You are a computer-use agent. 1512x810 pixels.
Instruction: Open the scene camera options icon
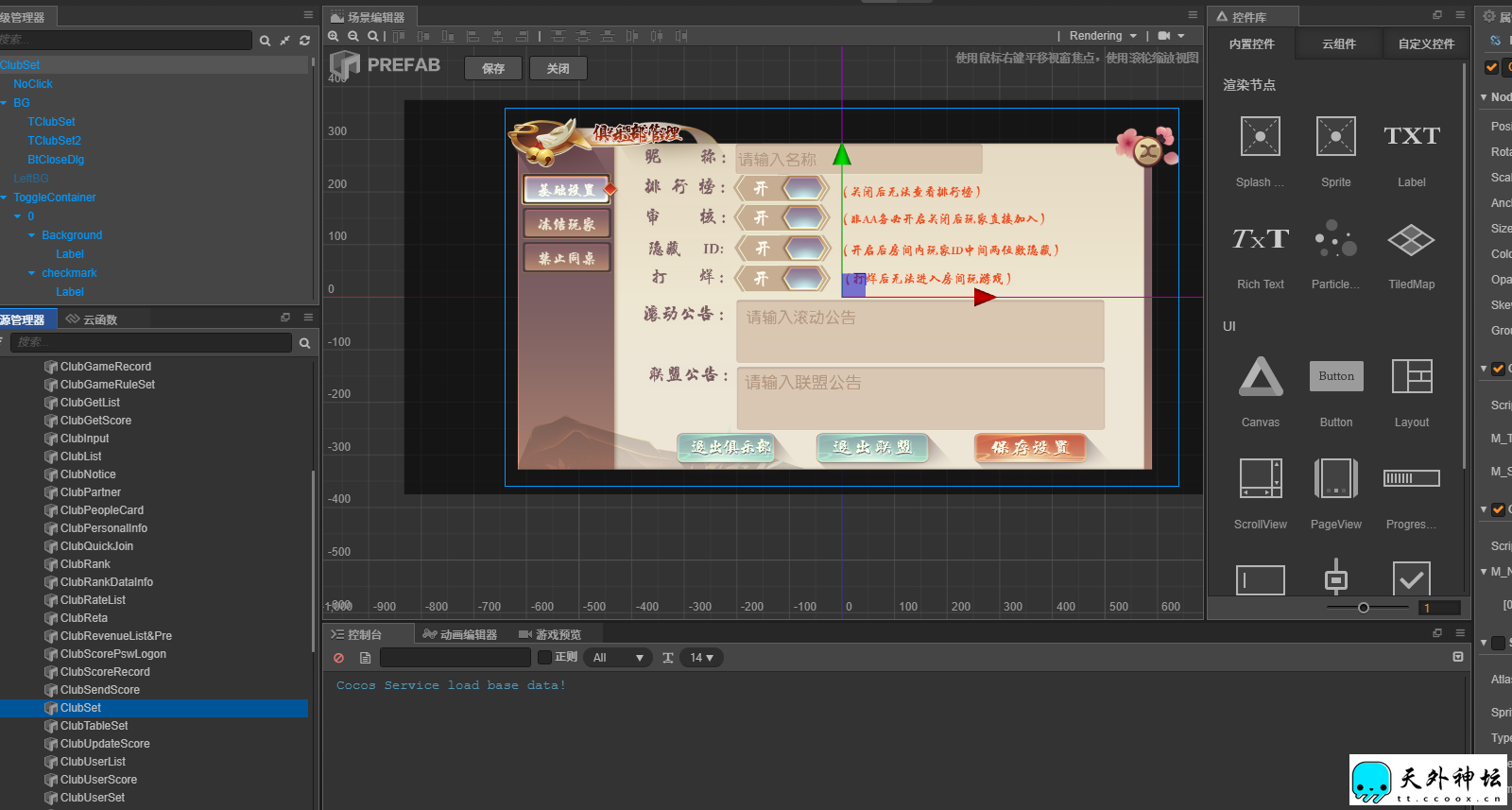point(1171,36)
